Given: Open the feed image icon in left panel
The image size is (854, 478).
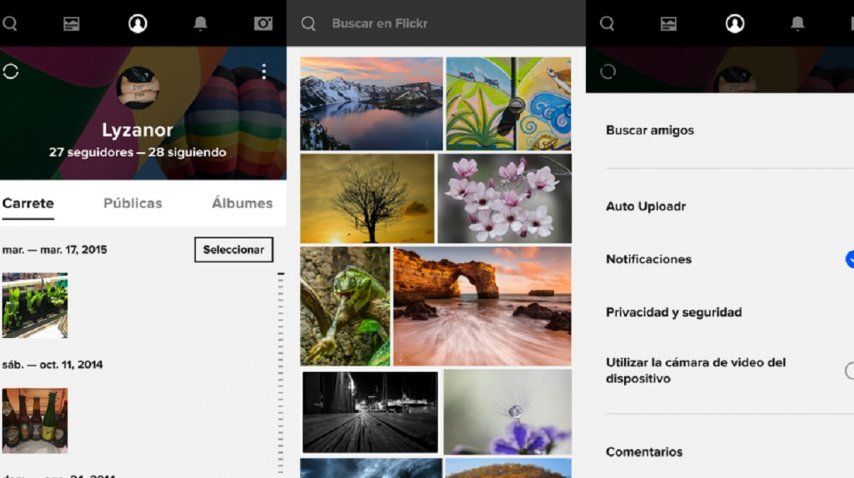Looking at the screenshot, I should click(x=71, y=23).
